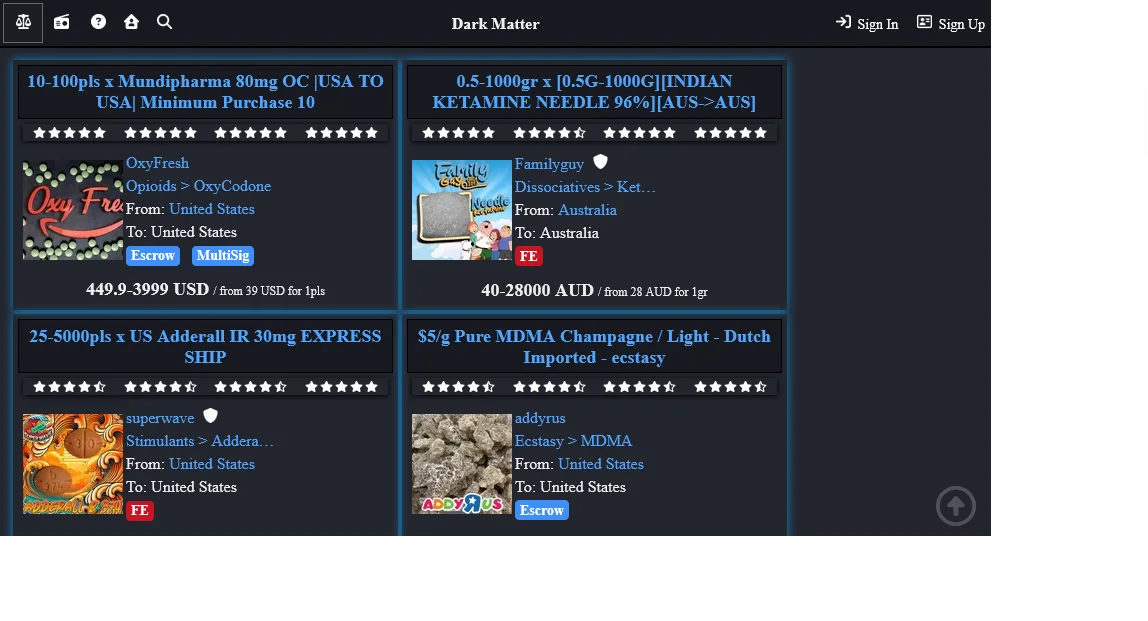Click the star rating row under Familyguy listing title
Image resolution: width=1148 pixels, height=621 pixels.
pos(594,133)
